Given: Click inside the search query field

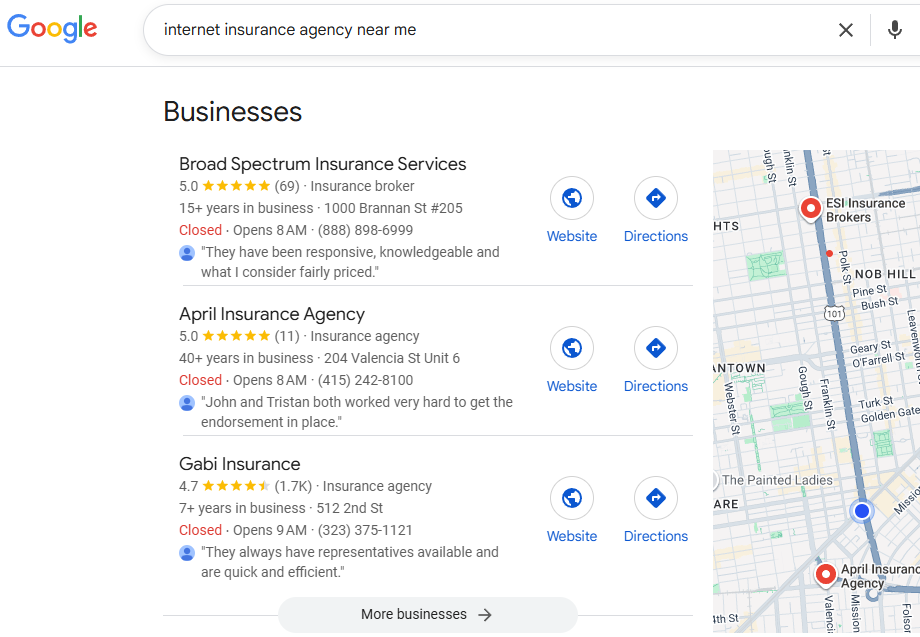Looking at the screenshot, I should point(480,30).
